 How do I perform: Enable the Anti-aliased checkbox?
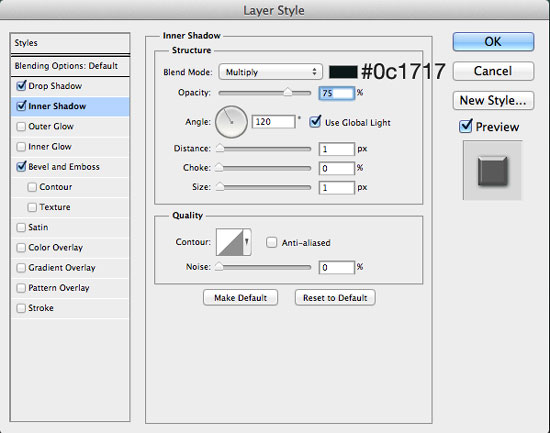point(271,242)
